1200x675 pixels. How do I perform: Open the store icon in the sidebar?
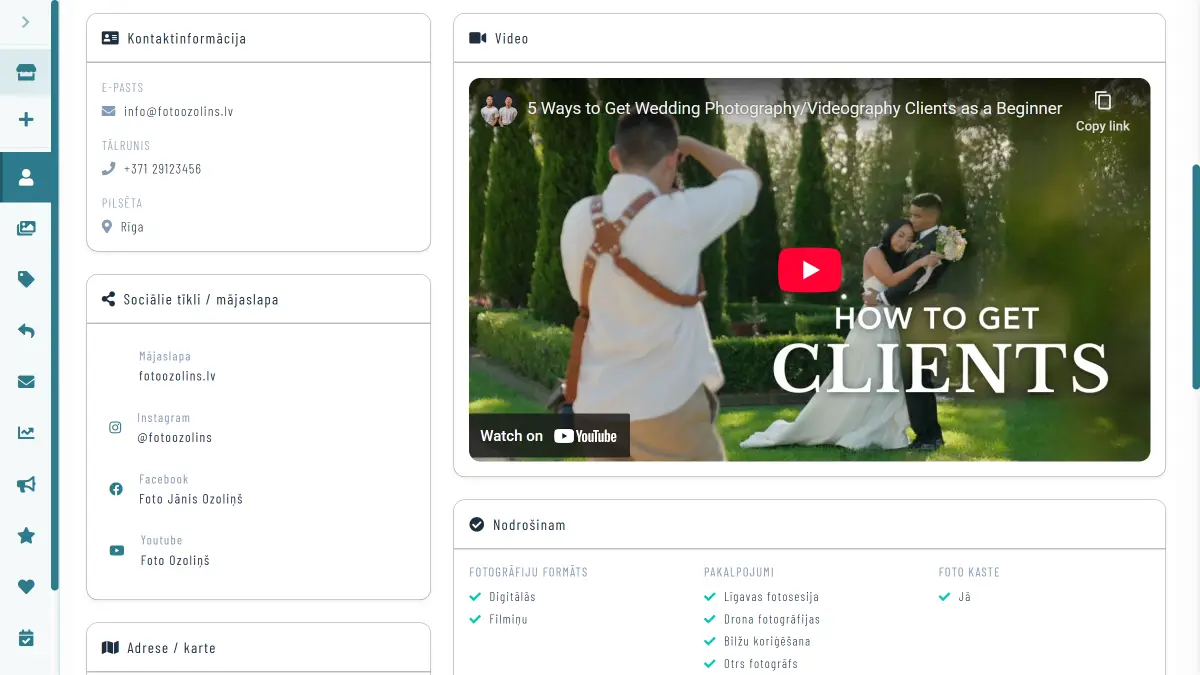coord(26,72)
